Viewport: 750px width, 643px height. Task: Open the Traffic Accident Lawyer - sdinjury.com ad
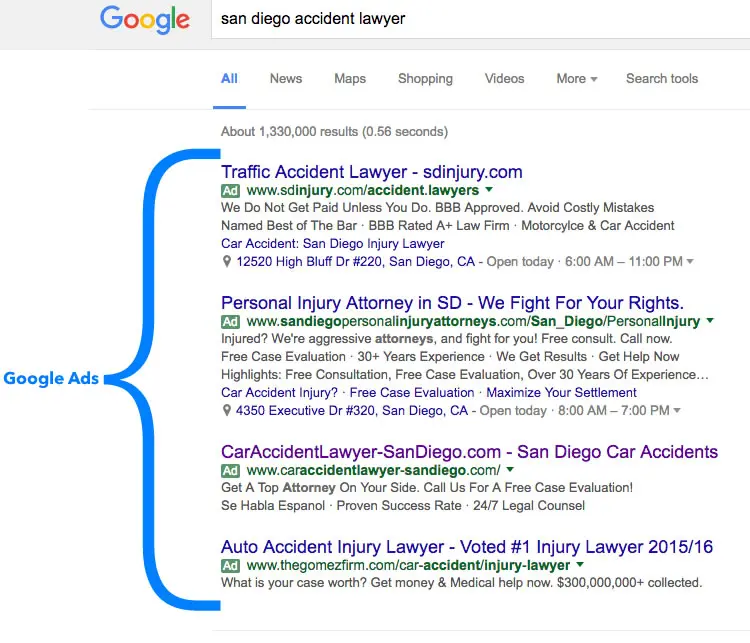point(371,172)
